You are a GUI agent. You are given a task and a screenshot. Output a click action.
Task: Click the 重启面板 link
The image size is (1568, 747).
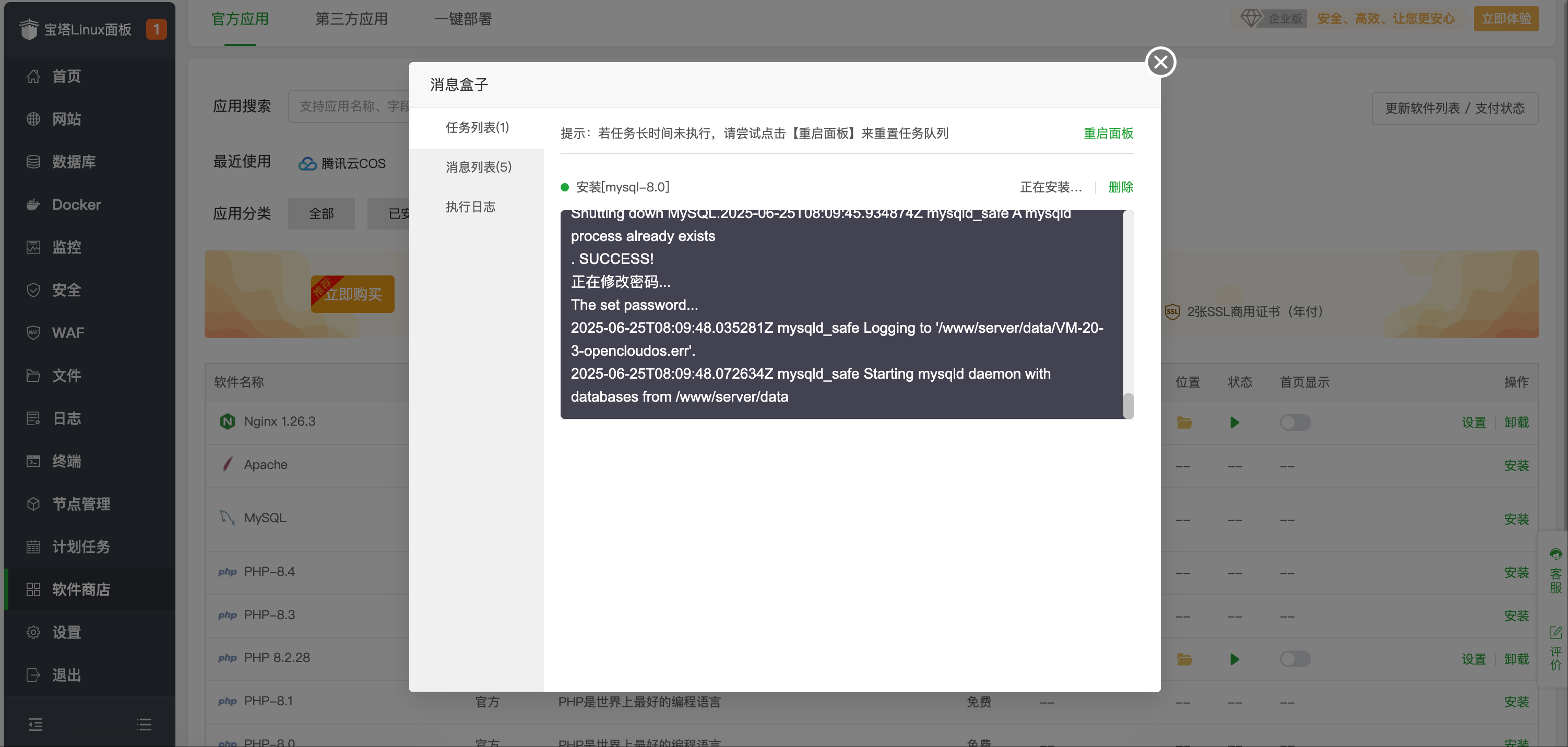point(1108,134)
